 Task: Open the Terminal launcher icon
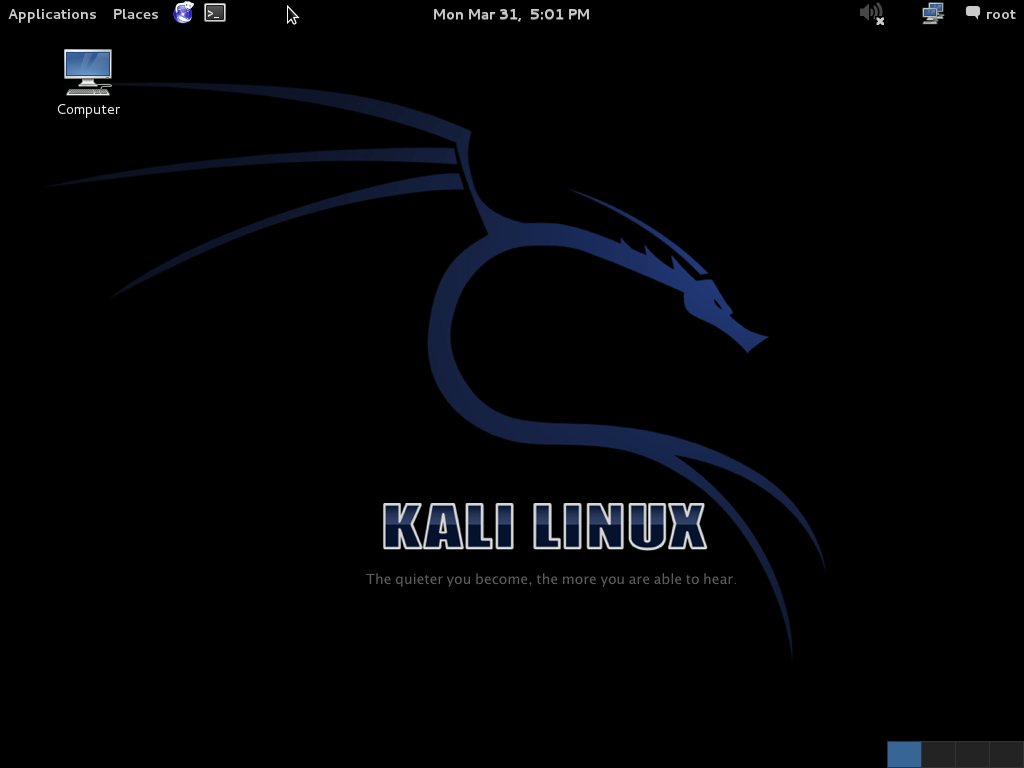[215, 13]
